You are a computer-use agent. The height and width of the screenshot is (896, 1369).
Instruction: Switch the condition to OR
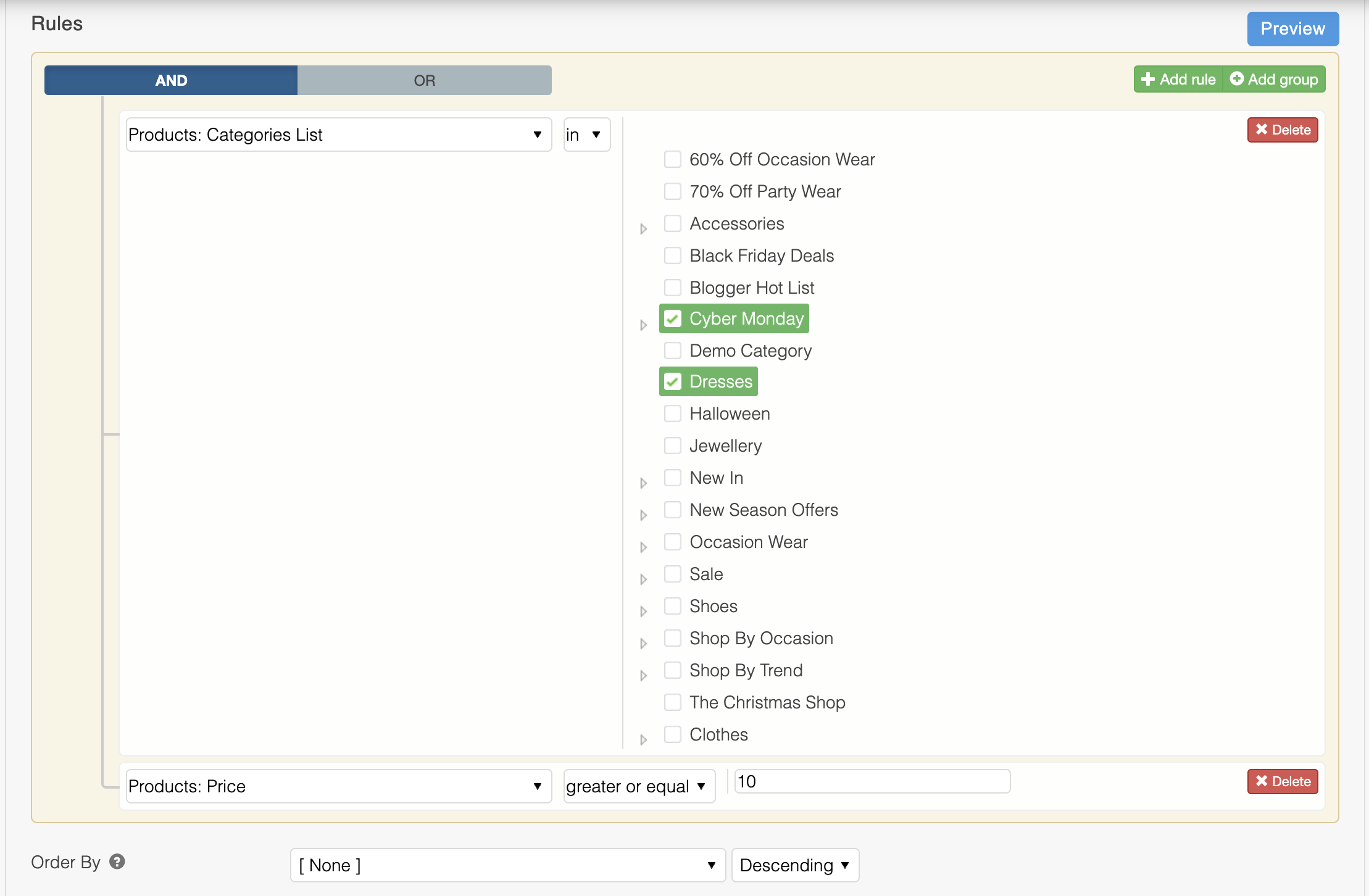(424, 80)
